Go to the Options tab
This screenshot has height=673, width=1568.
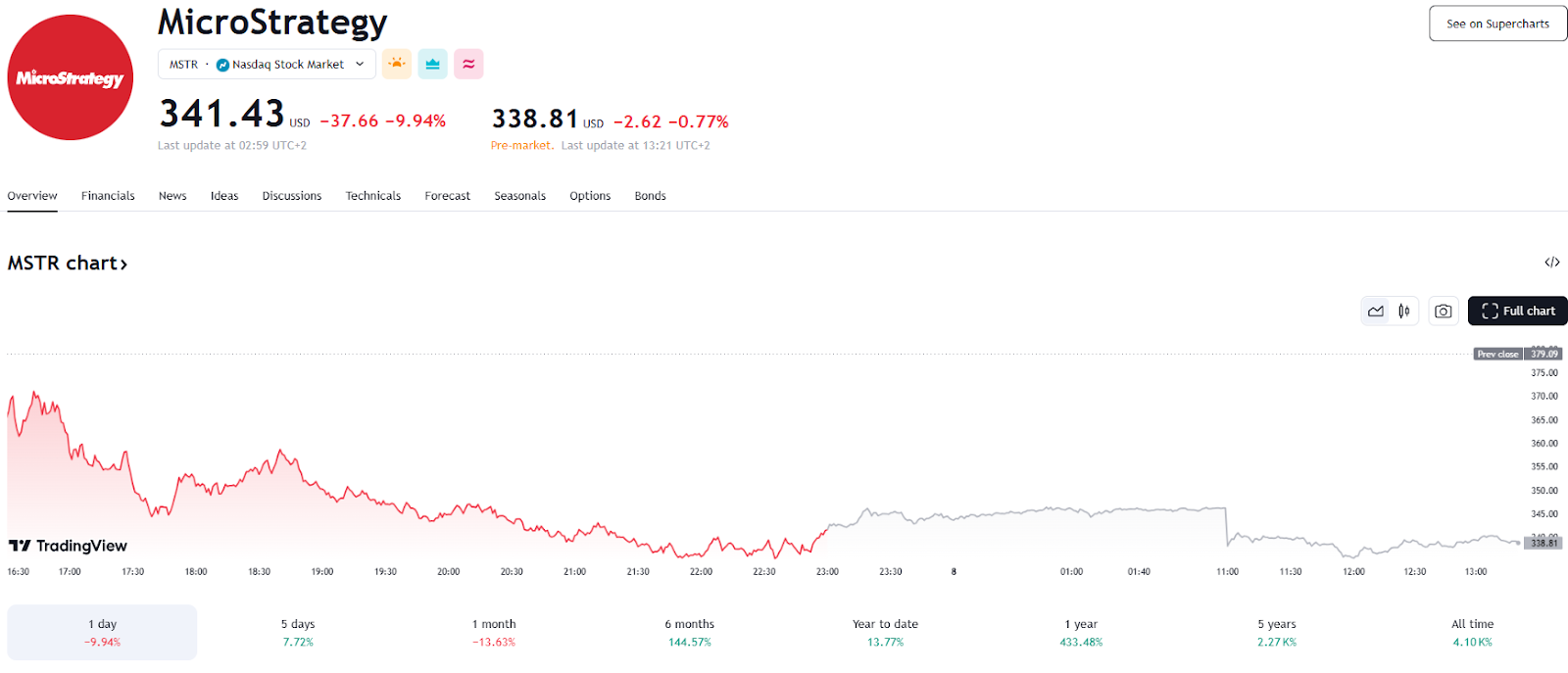[x=590, y=196]
